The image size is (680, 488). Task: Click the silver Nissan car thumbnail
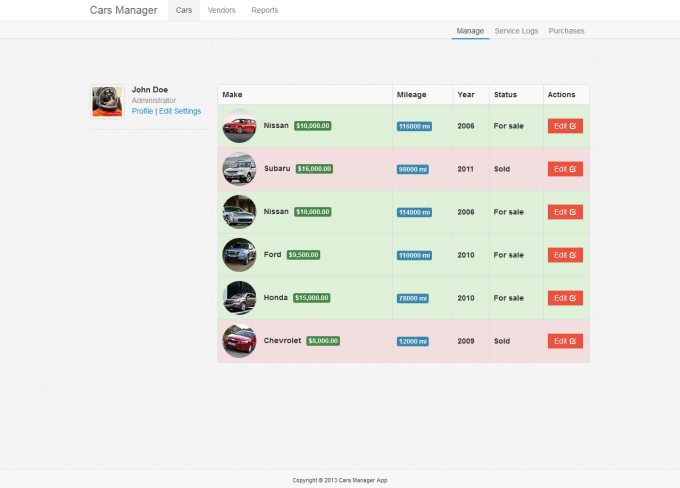click(x=239, y=212)
